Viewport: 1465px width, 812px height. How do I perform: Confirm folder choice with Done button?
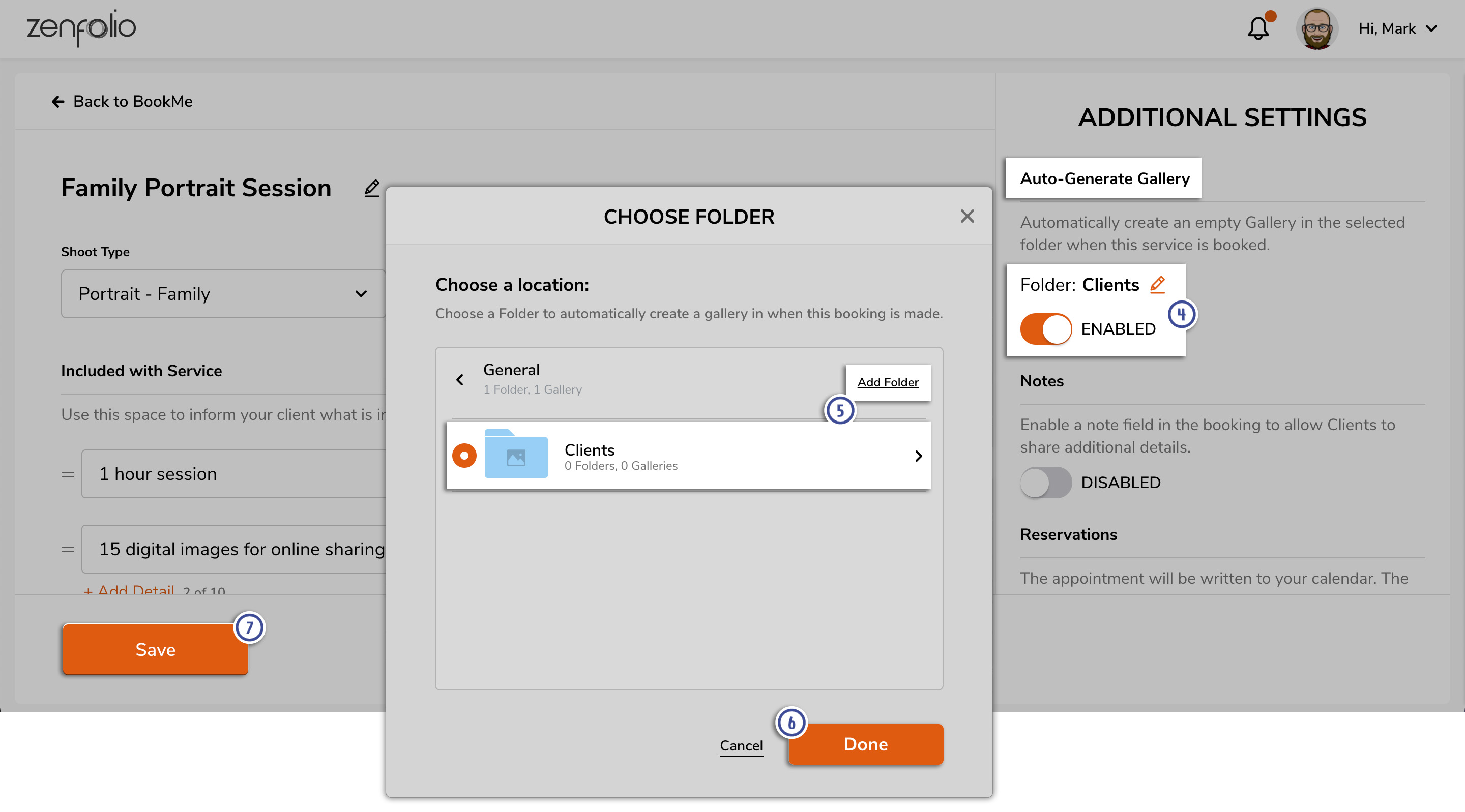coord(865,744)
